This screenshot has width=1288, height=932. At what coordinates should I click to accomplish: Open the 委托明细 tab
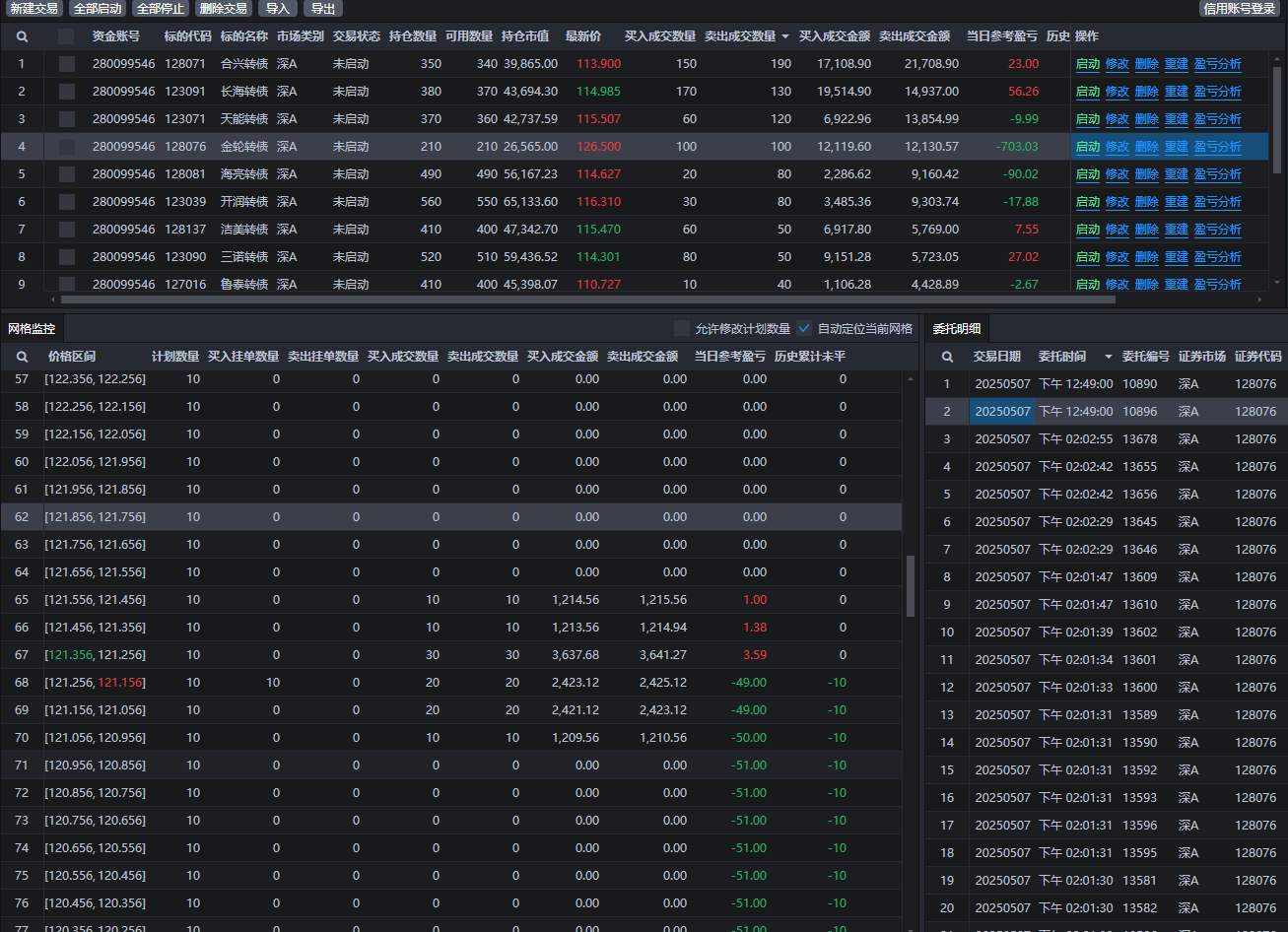[956, 329]
